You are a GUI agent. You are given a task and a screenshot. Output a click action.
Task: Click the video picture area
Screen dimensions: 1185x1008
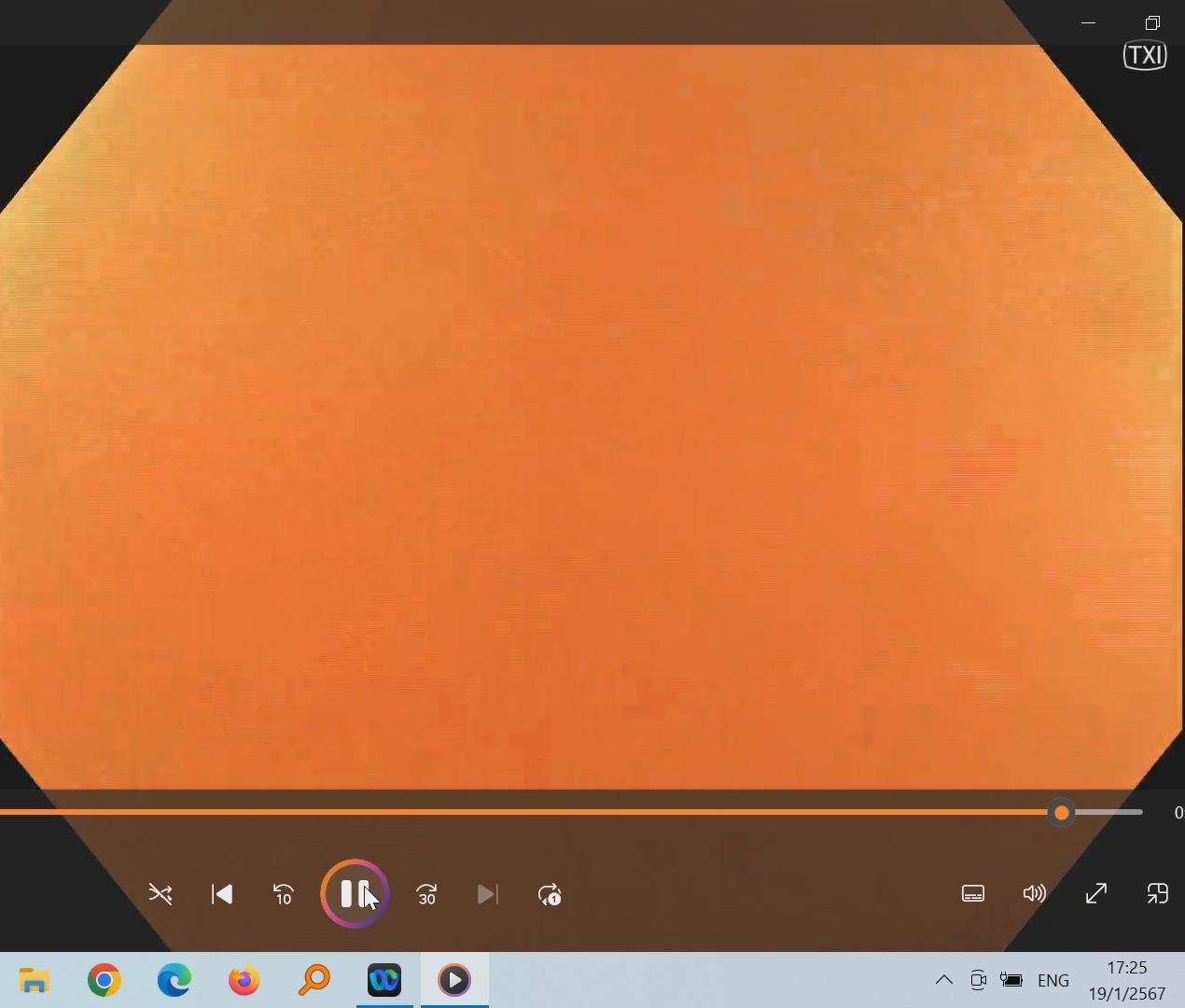click(x=592, y=416)
